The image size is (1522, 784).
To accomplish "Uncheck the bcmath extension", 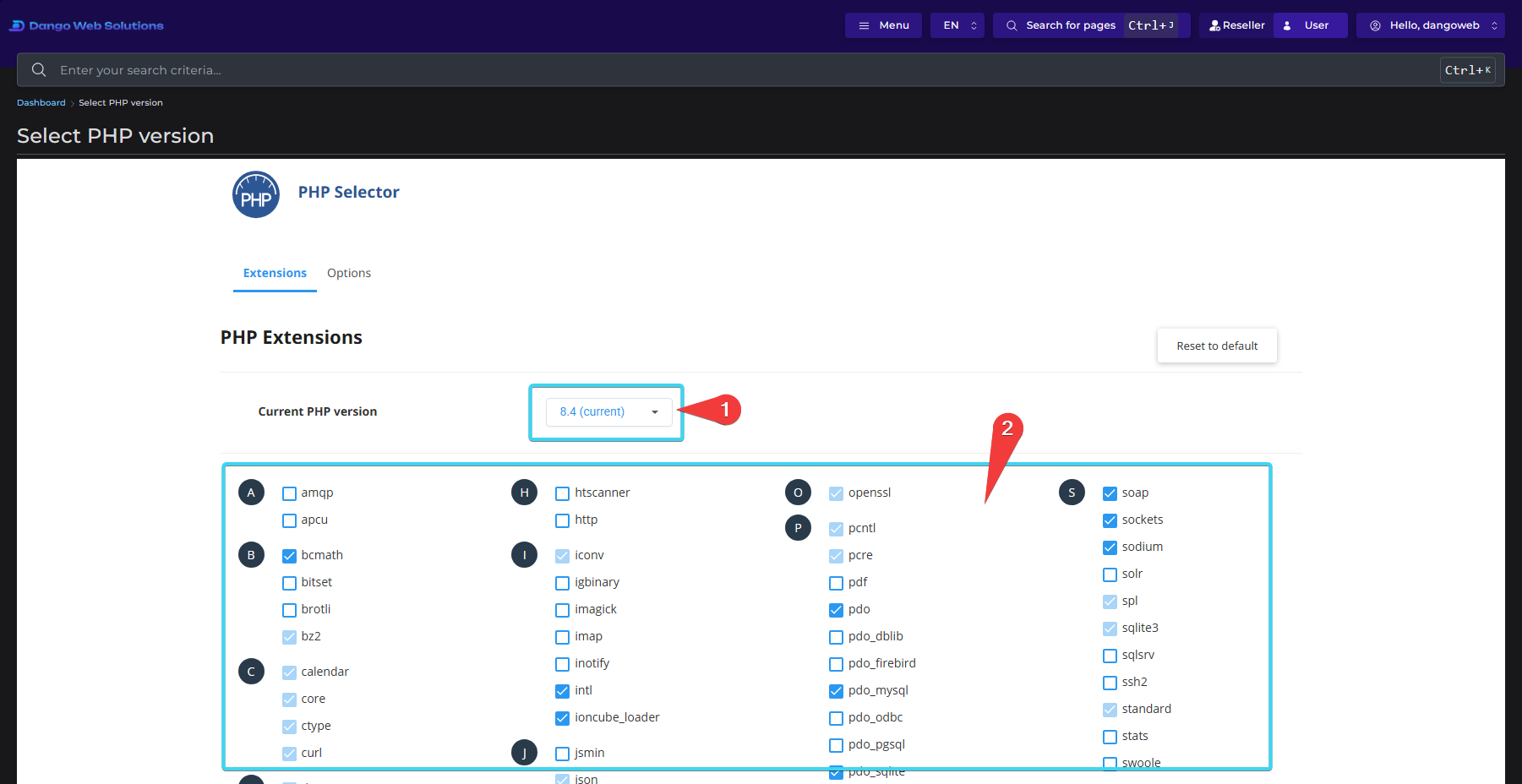I will click(x=289, y=556).
